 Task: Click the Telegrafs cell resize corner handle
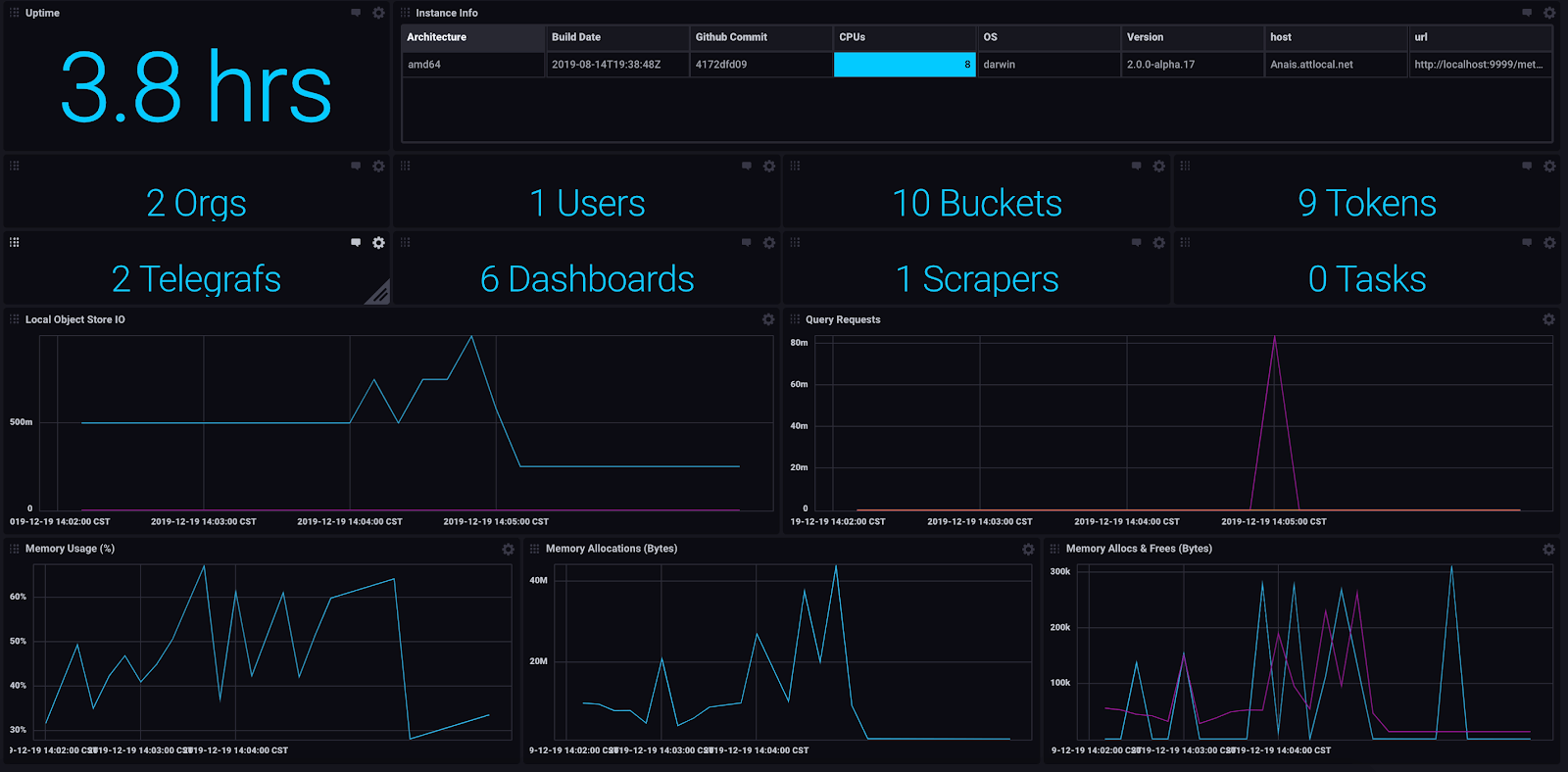(379, 293)
